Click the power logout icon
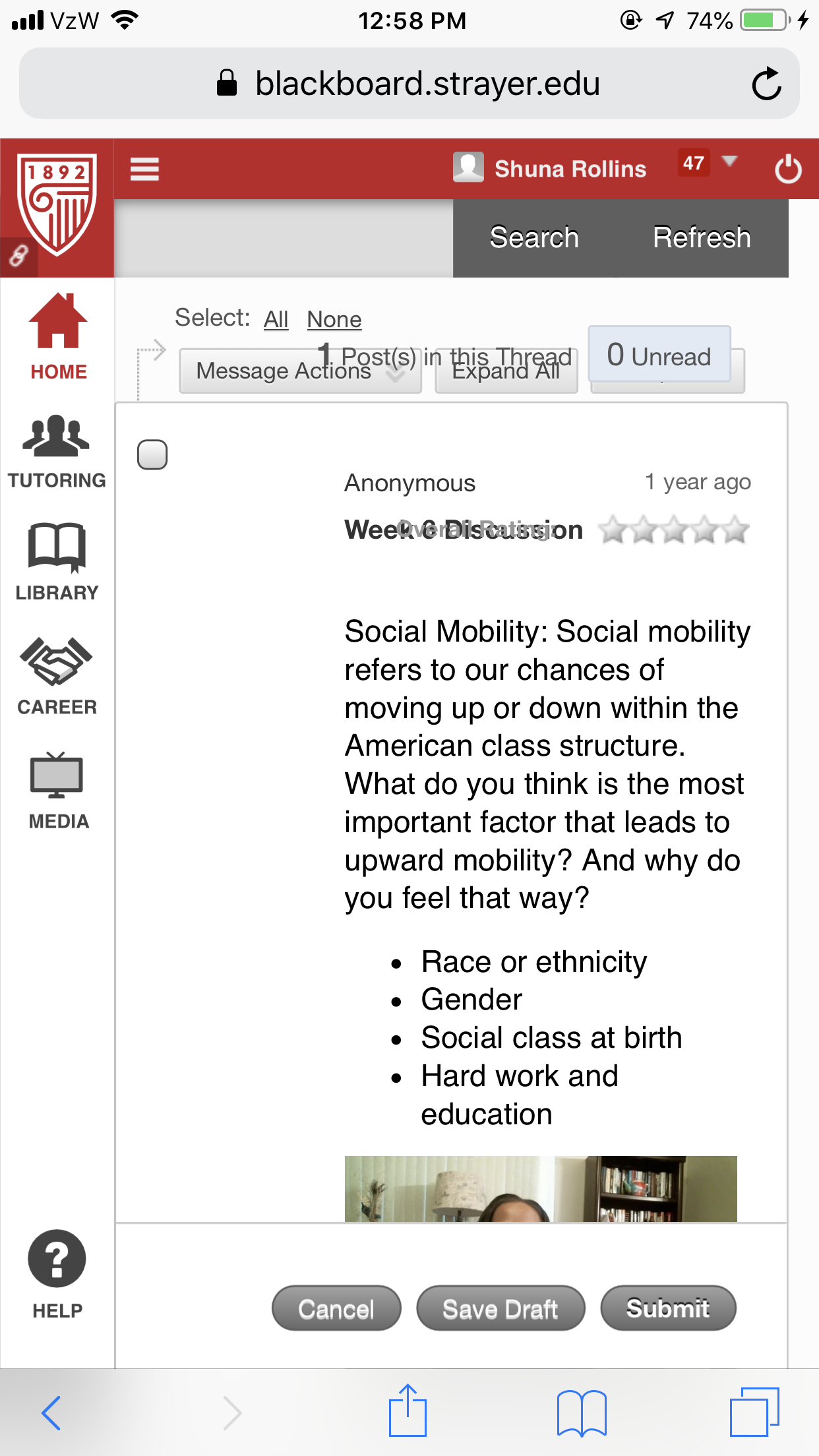Image resolution: width=819 pixels, height=1456 pixels. (x=787, y=169)
